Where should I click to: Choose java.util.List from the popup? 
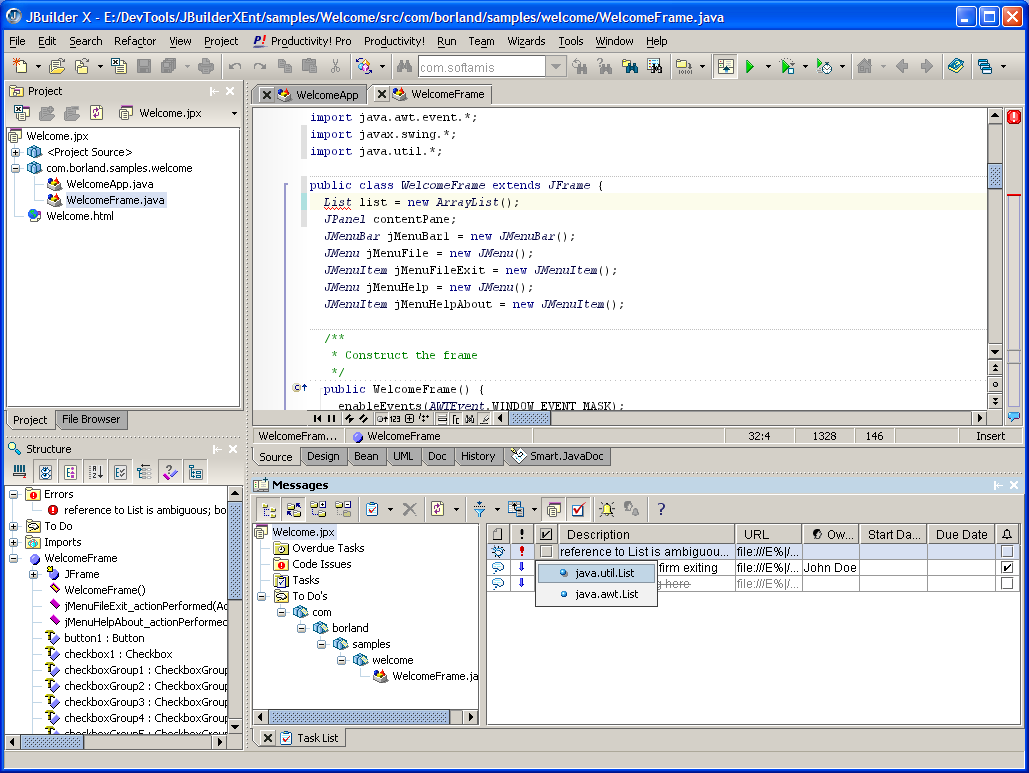click(x=605, y=573)
